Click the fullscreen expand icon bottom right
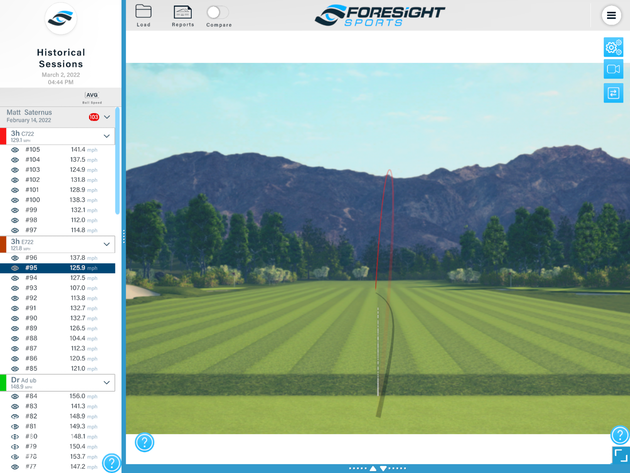630x473 pixels. (x=619, y=456)
